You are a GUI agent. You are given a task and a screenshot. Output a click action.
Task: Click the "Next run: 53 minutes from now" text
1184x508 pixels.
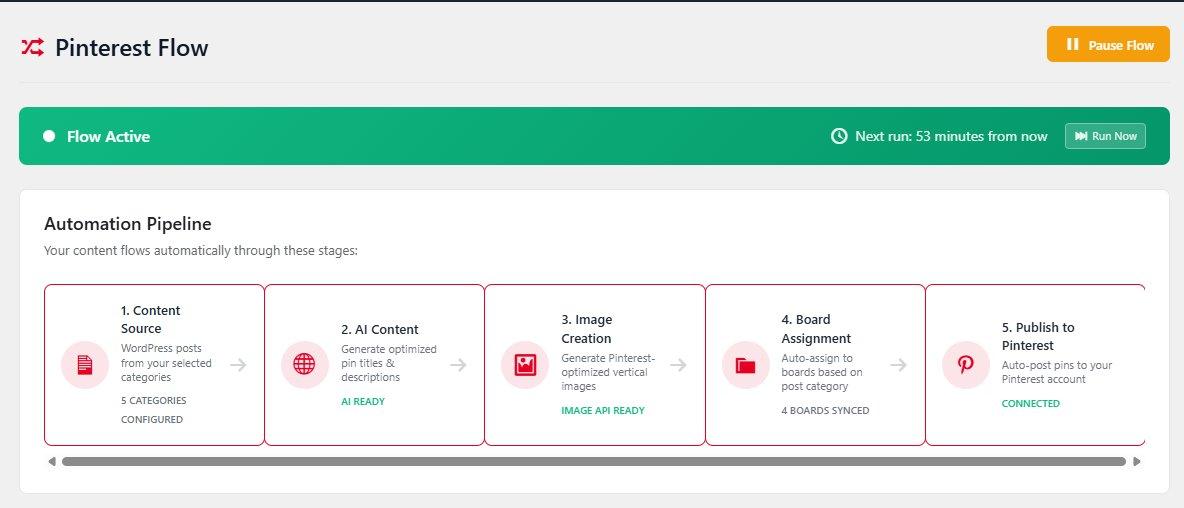pos(951,137)
